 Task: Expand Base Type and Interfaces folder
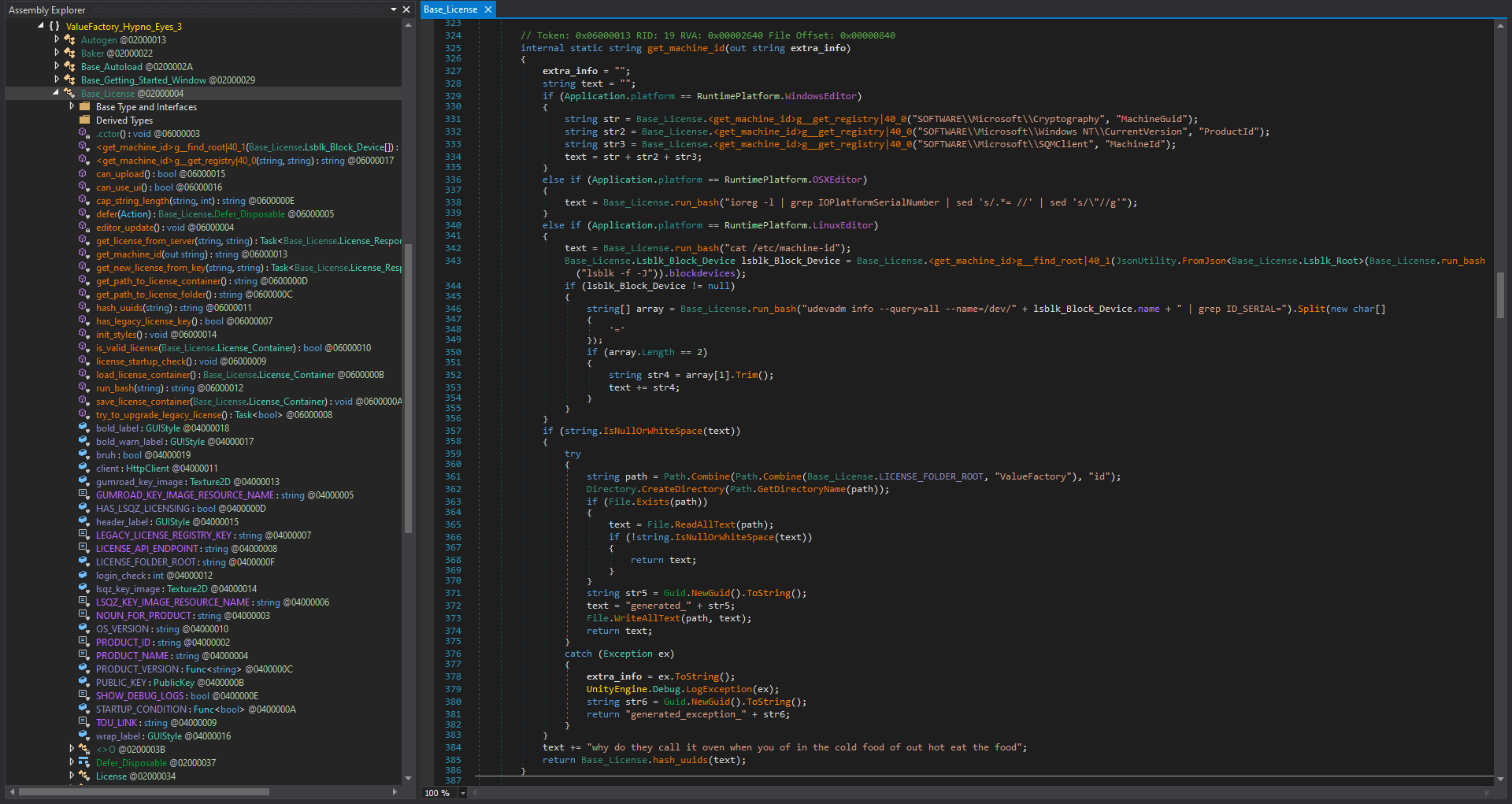(72, 106)
